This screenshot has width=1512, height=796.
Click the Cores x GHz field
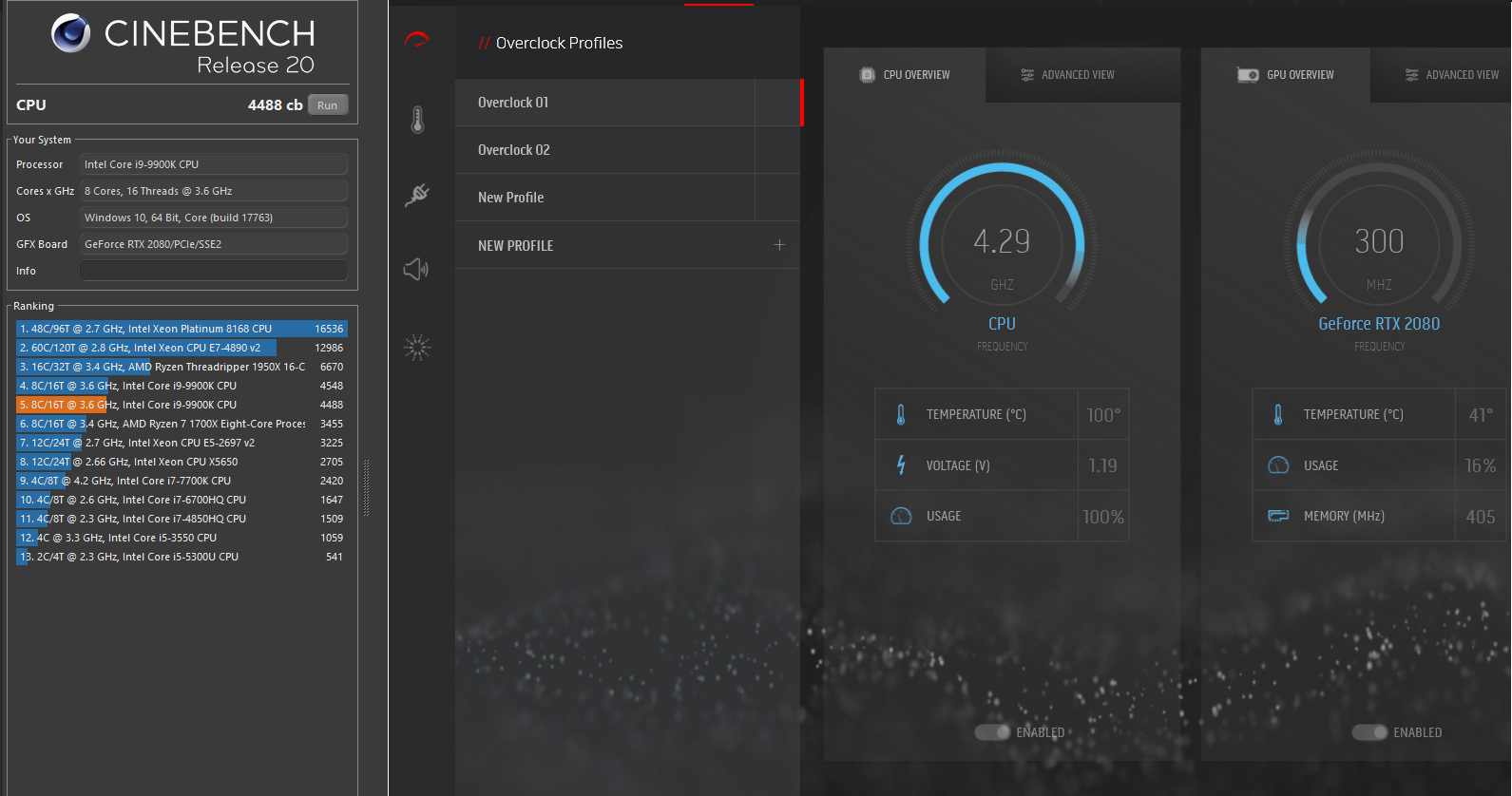coord(214,191)
